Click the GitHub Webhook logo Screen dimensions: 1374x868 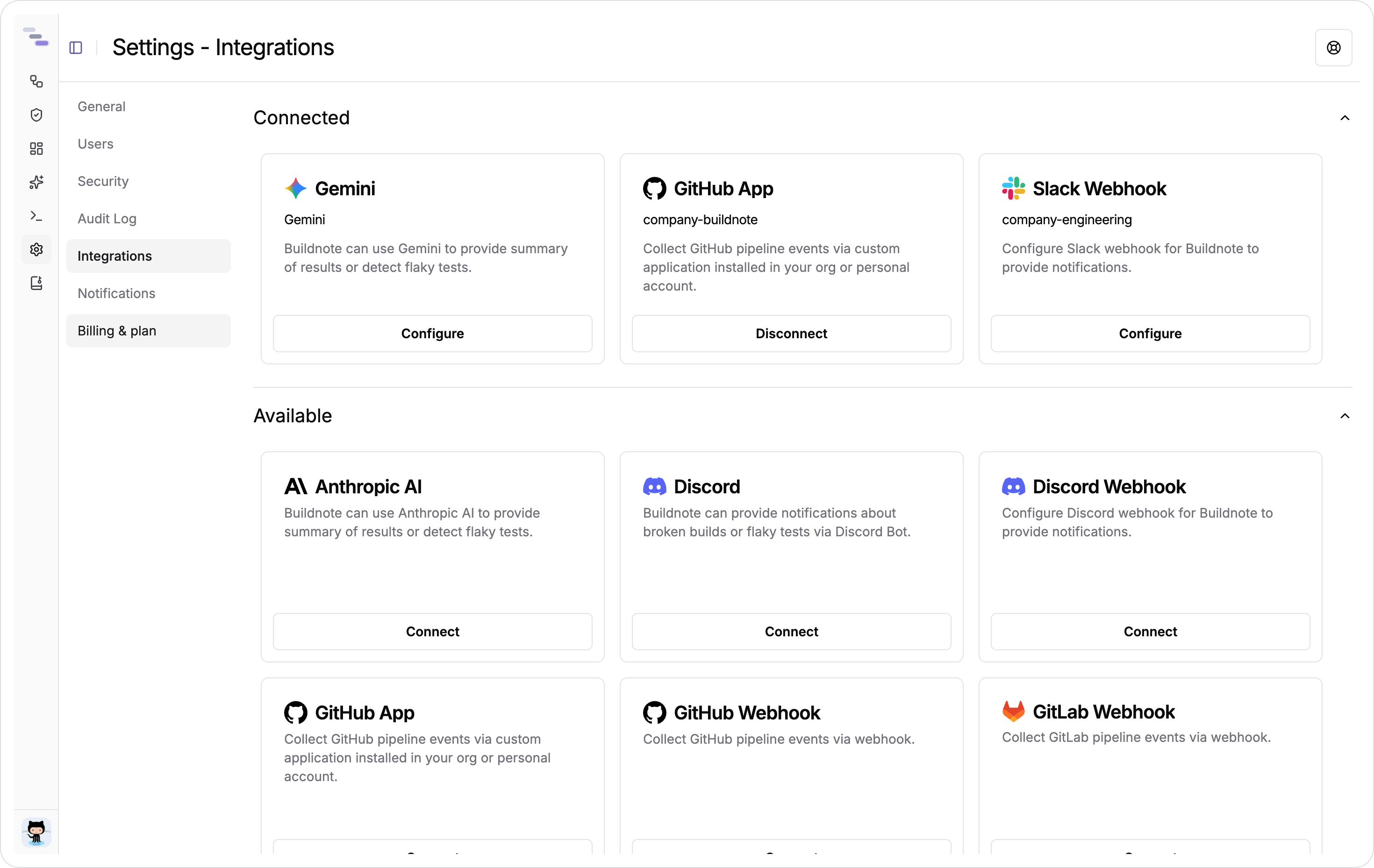pyautogui.click(x=654, y=712)
